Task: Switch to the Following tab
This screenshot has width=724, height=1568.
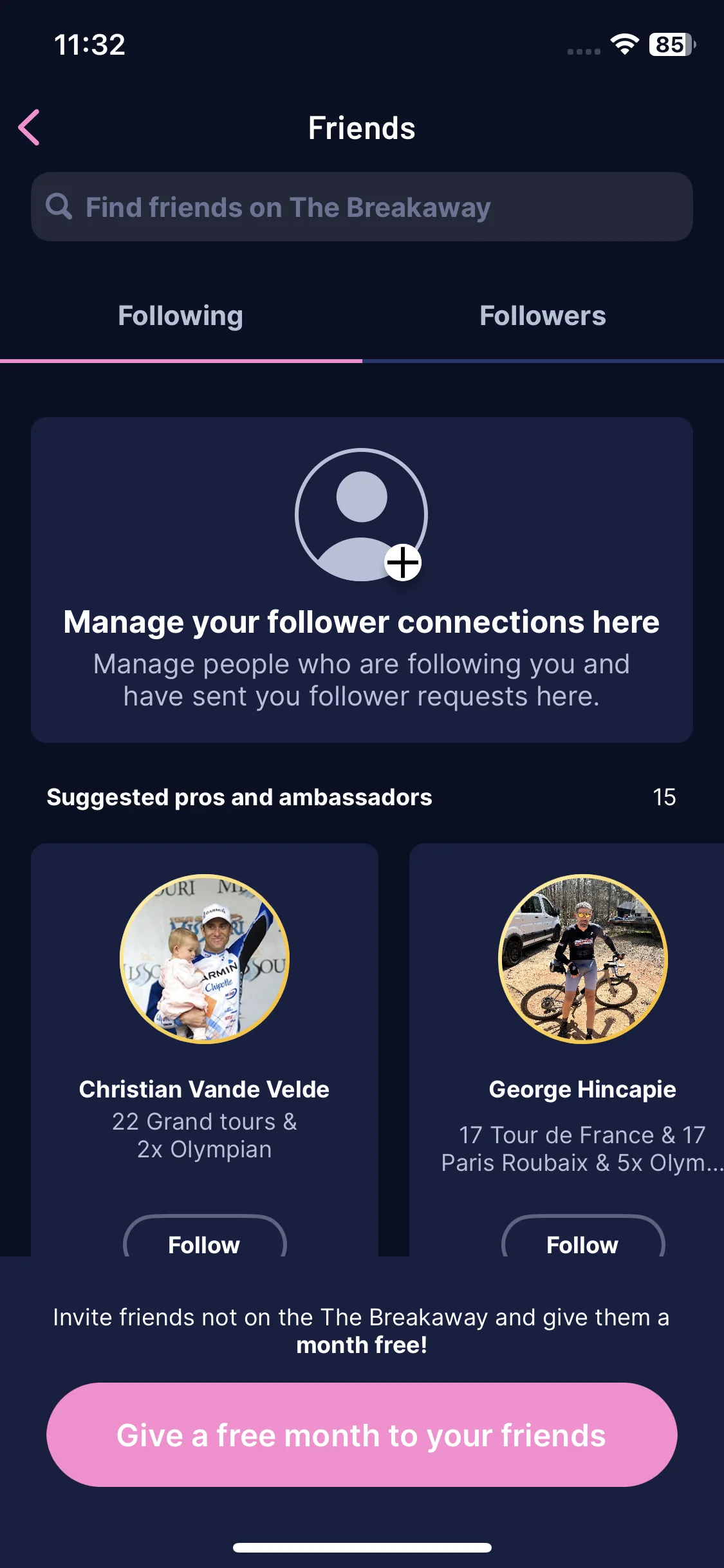Action: (181, 316)
